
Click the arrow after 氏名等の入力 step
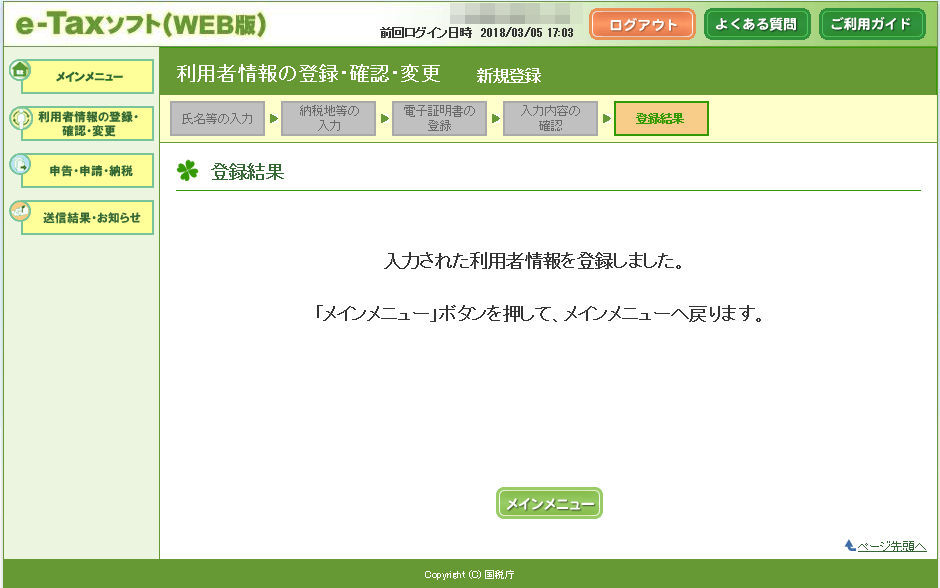[x=273, y=119]
